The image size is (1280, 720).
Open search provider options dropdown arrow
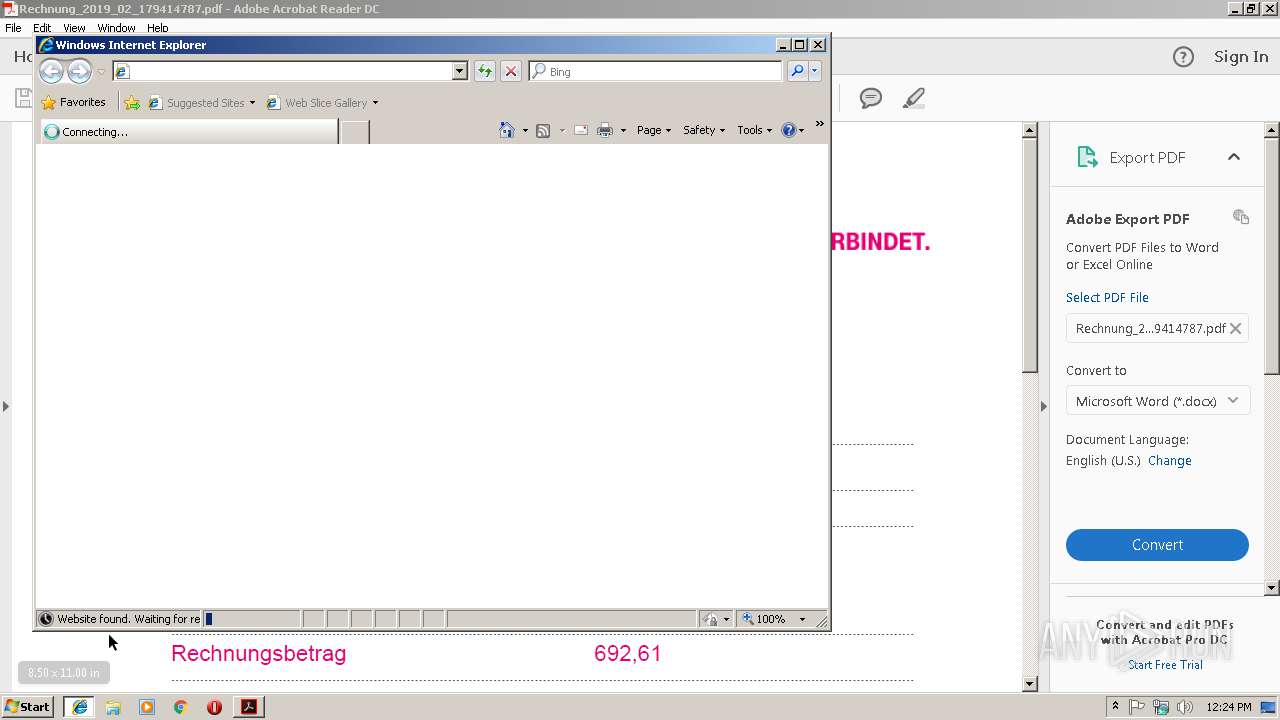point(815,71)
